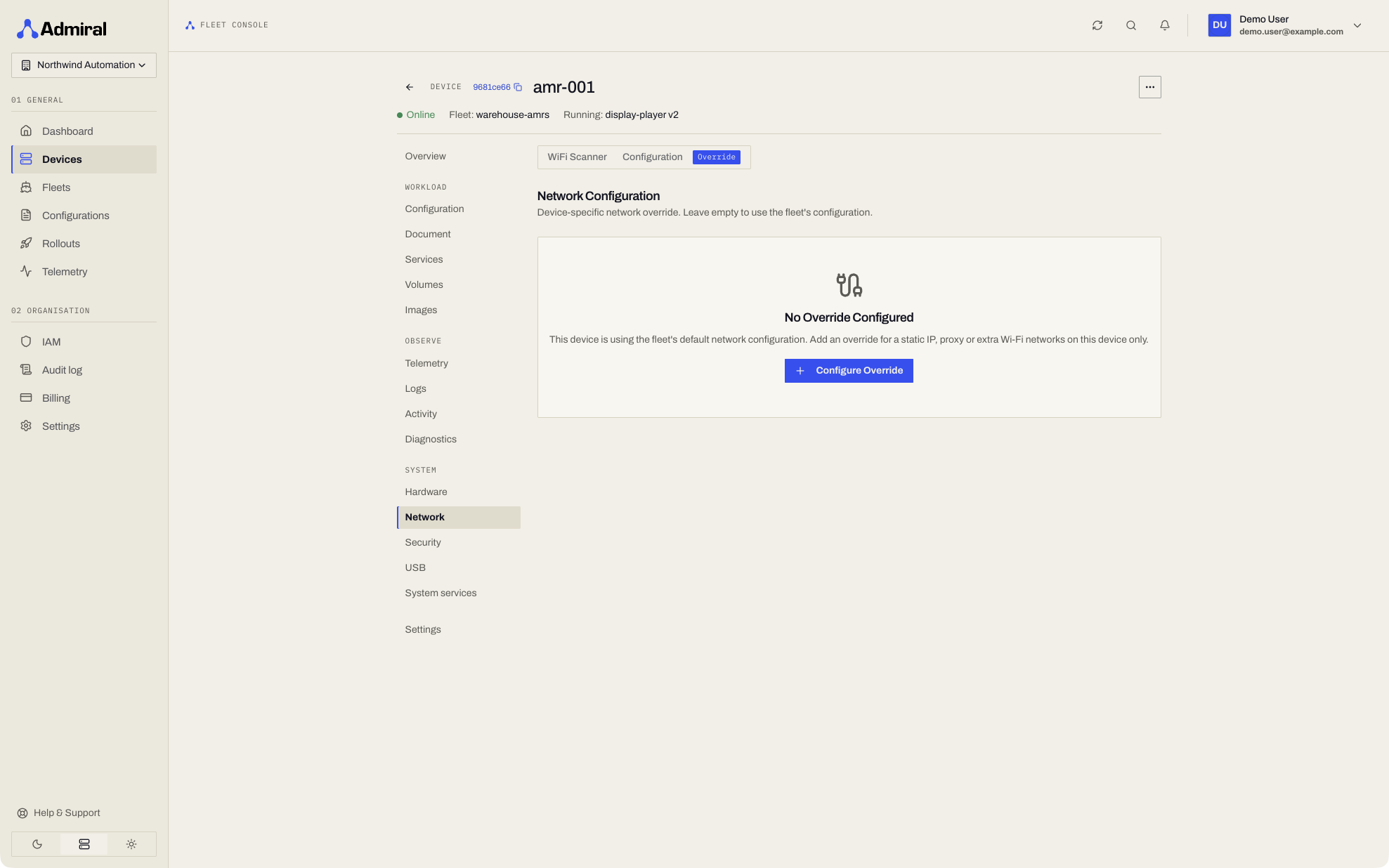Go back using the left arrow icon
The image size is (1389, 868).
(410, 87)
